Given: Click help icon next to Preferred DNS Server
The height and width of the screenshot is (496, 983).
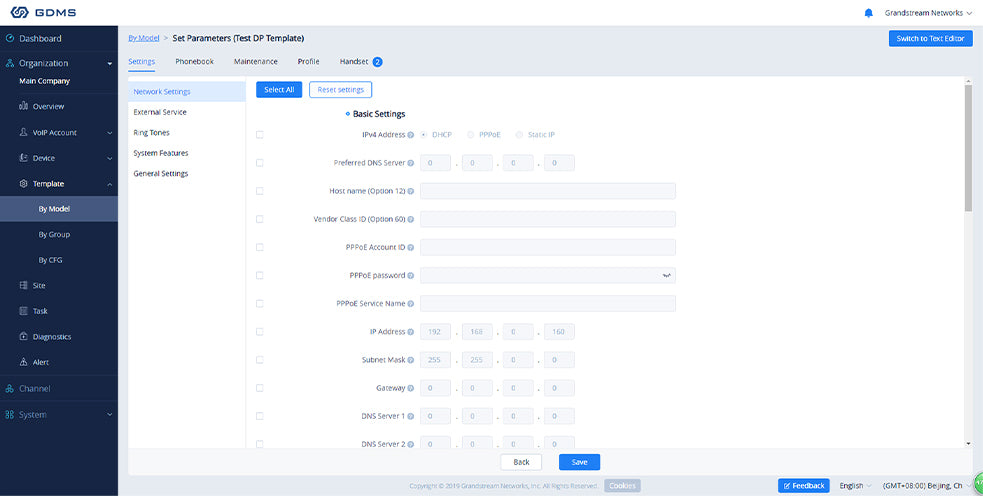Looking at the screenshot, I should (x=411, y=163).
